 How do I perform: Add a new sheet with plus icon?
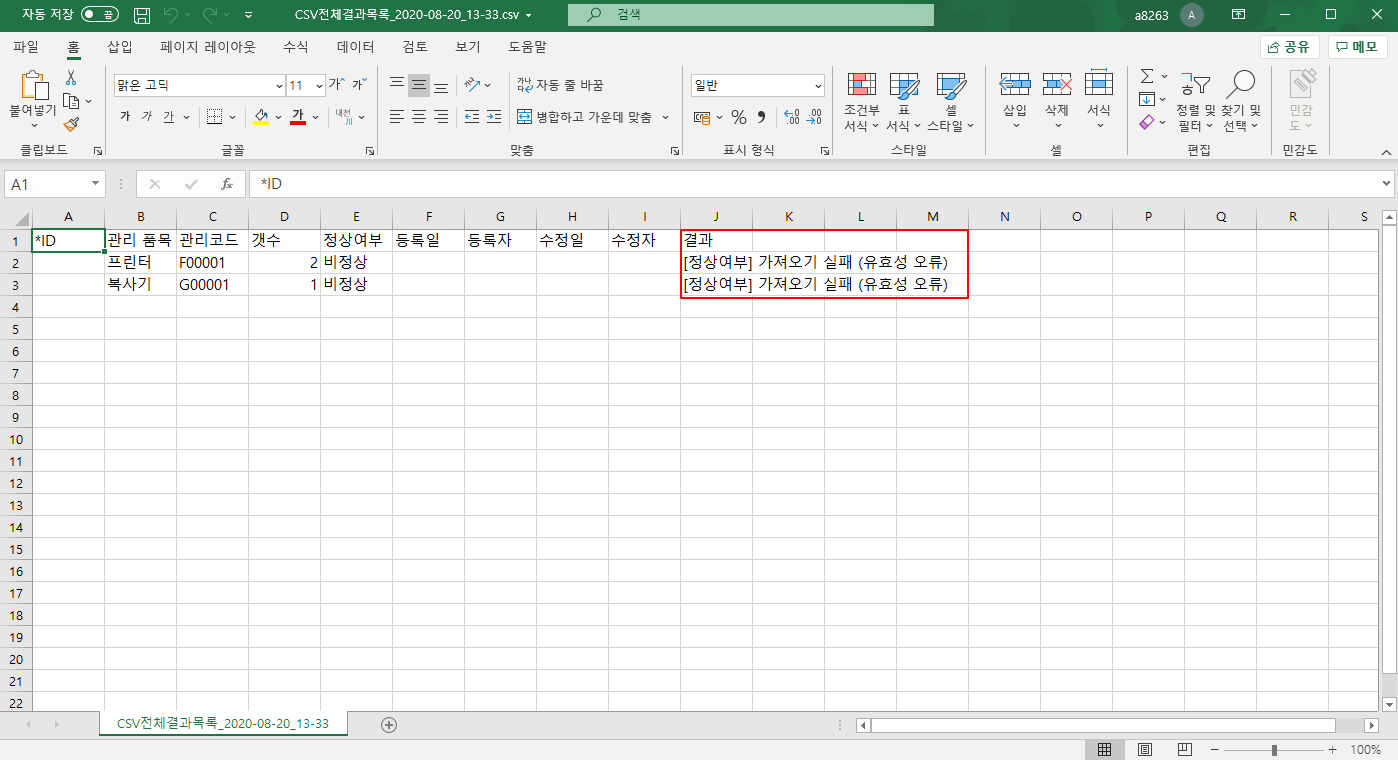(x=389, y=724)
